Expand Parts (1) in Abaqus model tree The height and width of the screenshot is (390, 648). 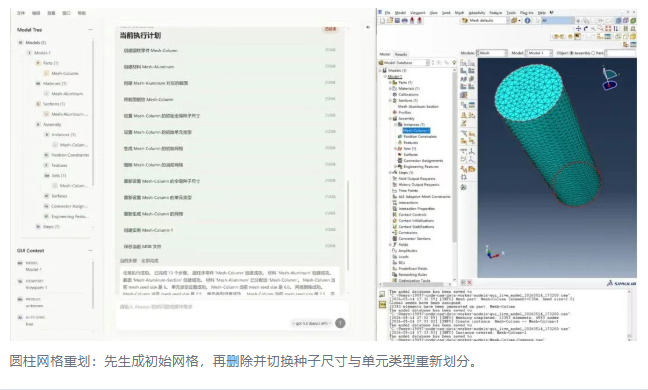pos(390,83)
